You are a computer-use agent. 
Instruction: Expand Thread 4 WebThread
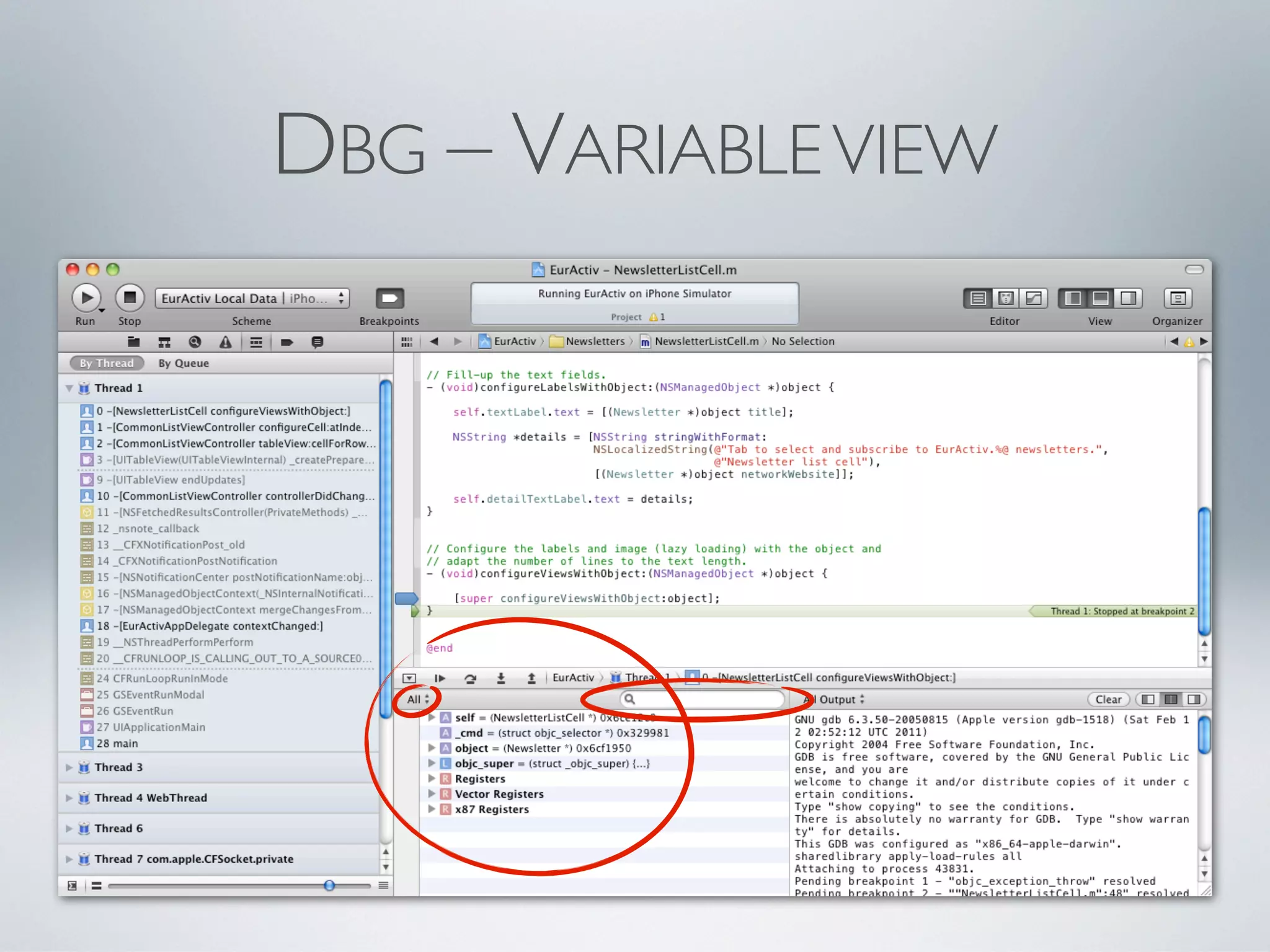click(x=69, y=798)
